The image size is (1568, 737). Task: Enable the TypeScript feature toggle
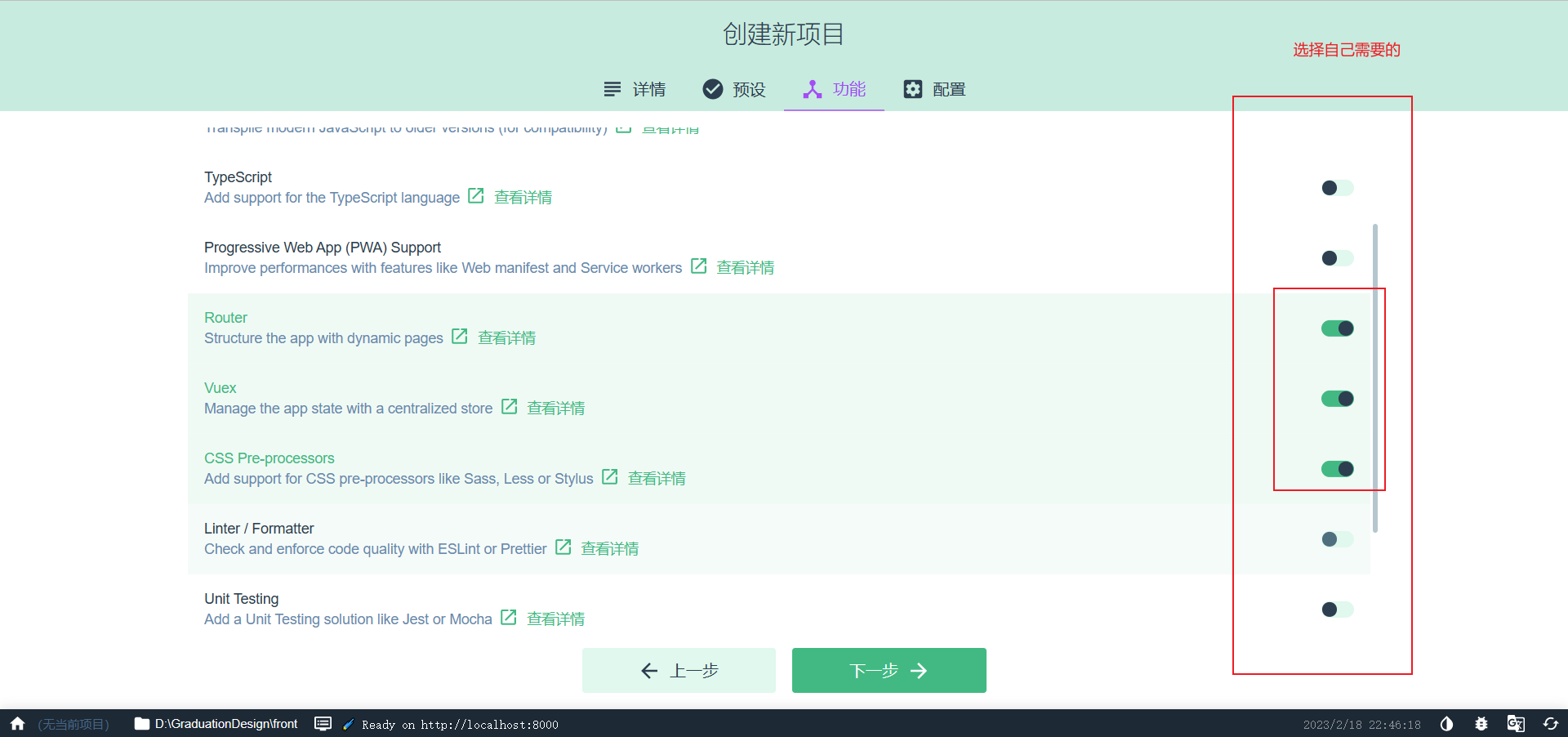click(1335, 187)
